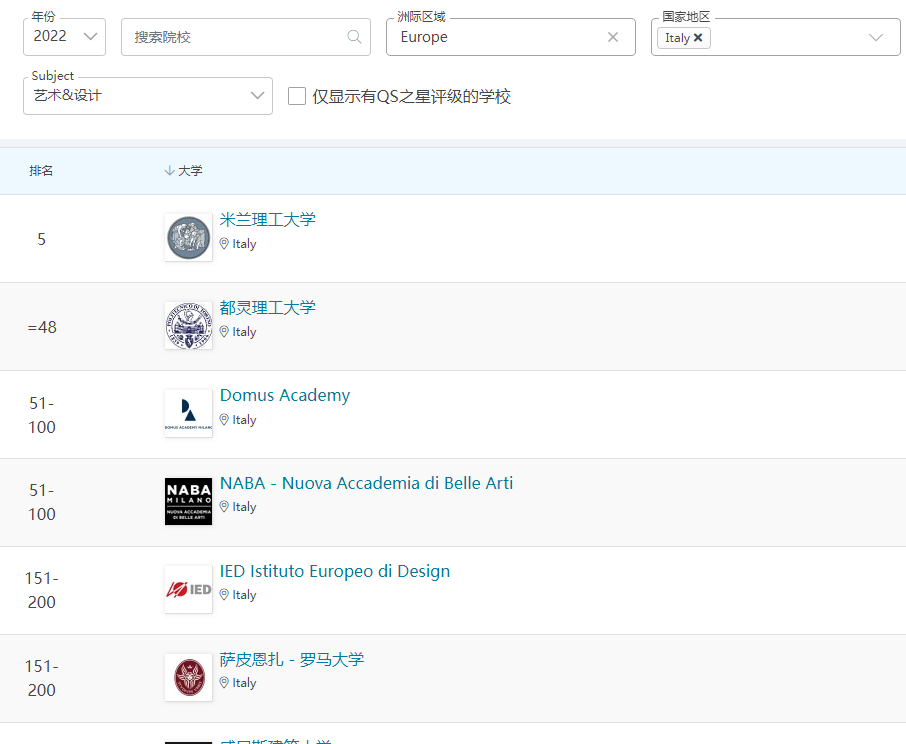The image size is (906, 744).
Task: Expand the country dropdown arrow
Action: (876, 38)
